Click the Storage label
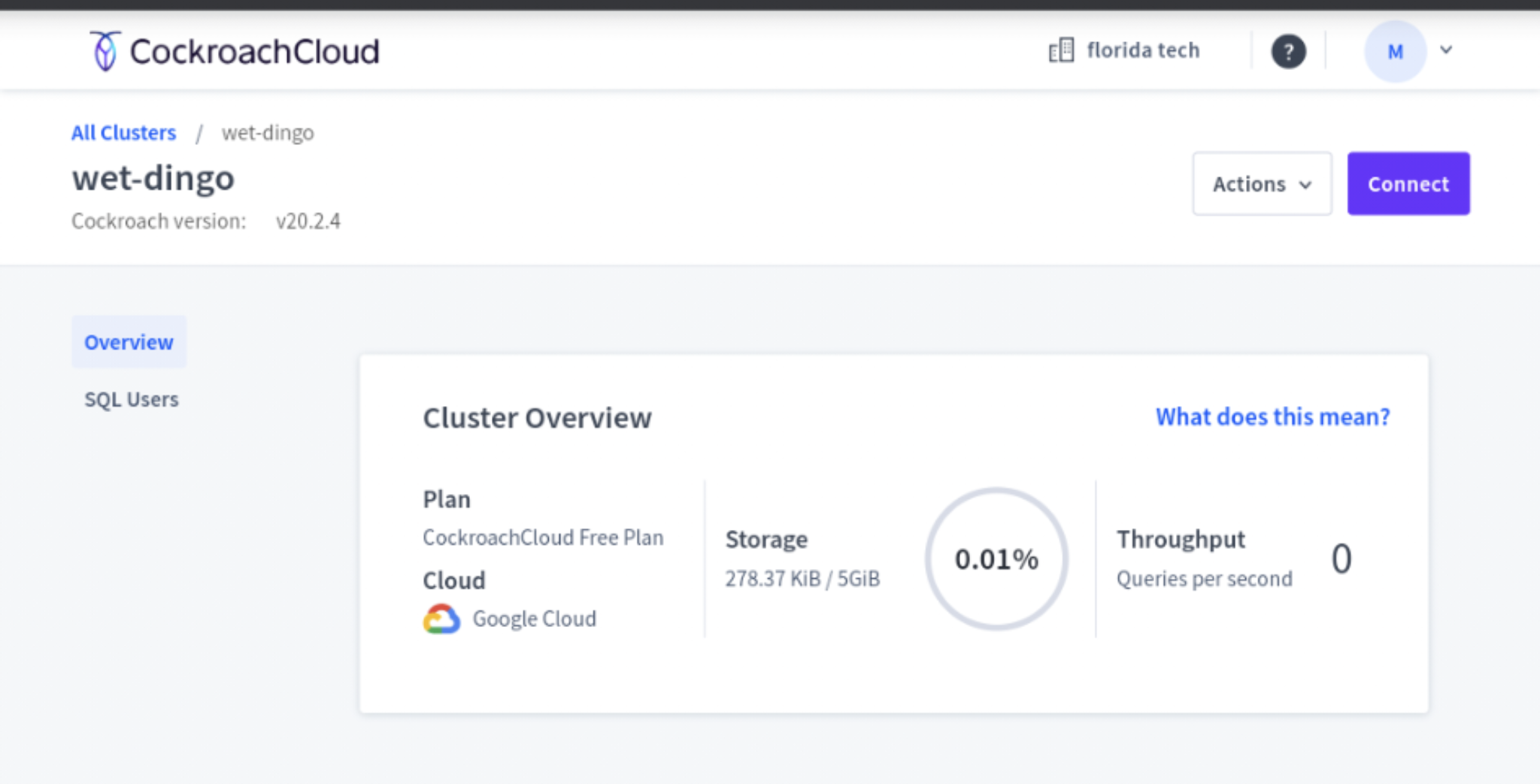Viewport: 1540px width, 784px height. (766, 540)
